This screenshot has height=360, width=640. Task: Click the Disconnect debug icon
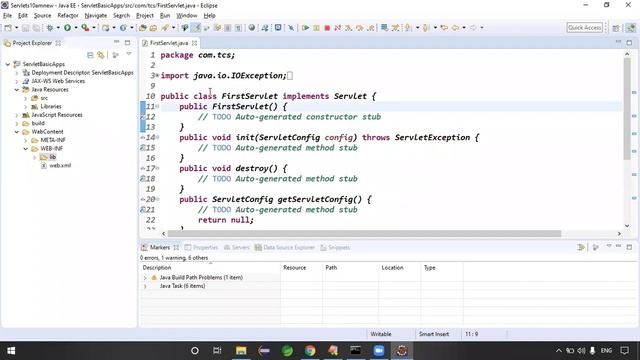(338, 28)
